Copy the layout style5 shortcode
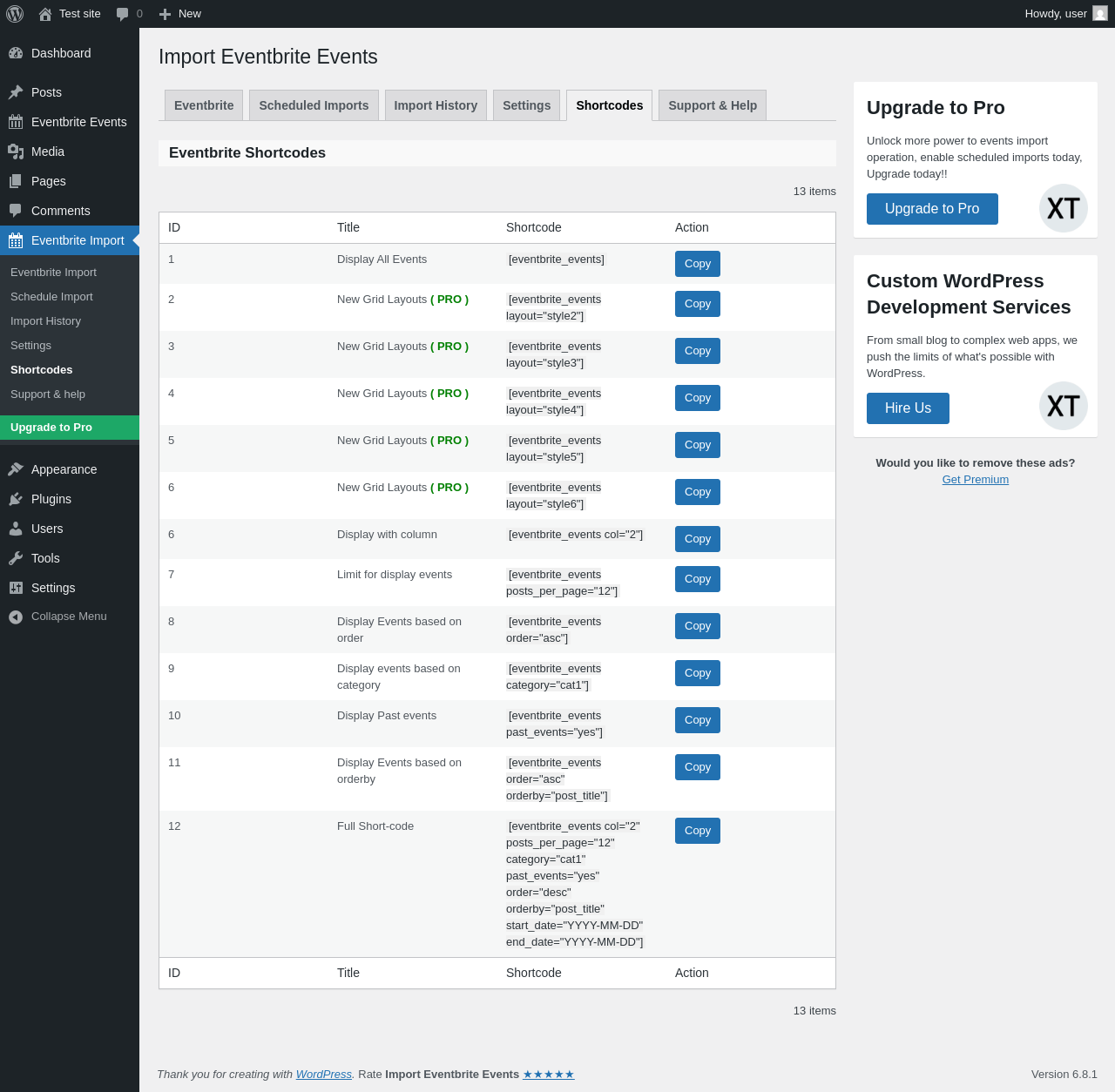Screen dimensions: 1115x1092 pos(698,445)
